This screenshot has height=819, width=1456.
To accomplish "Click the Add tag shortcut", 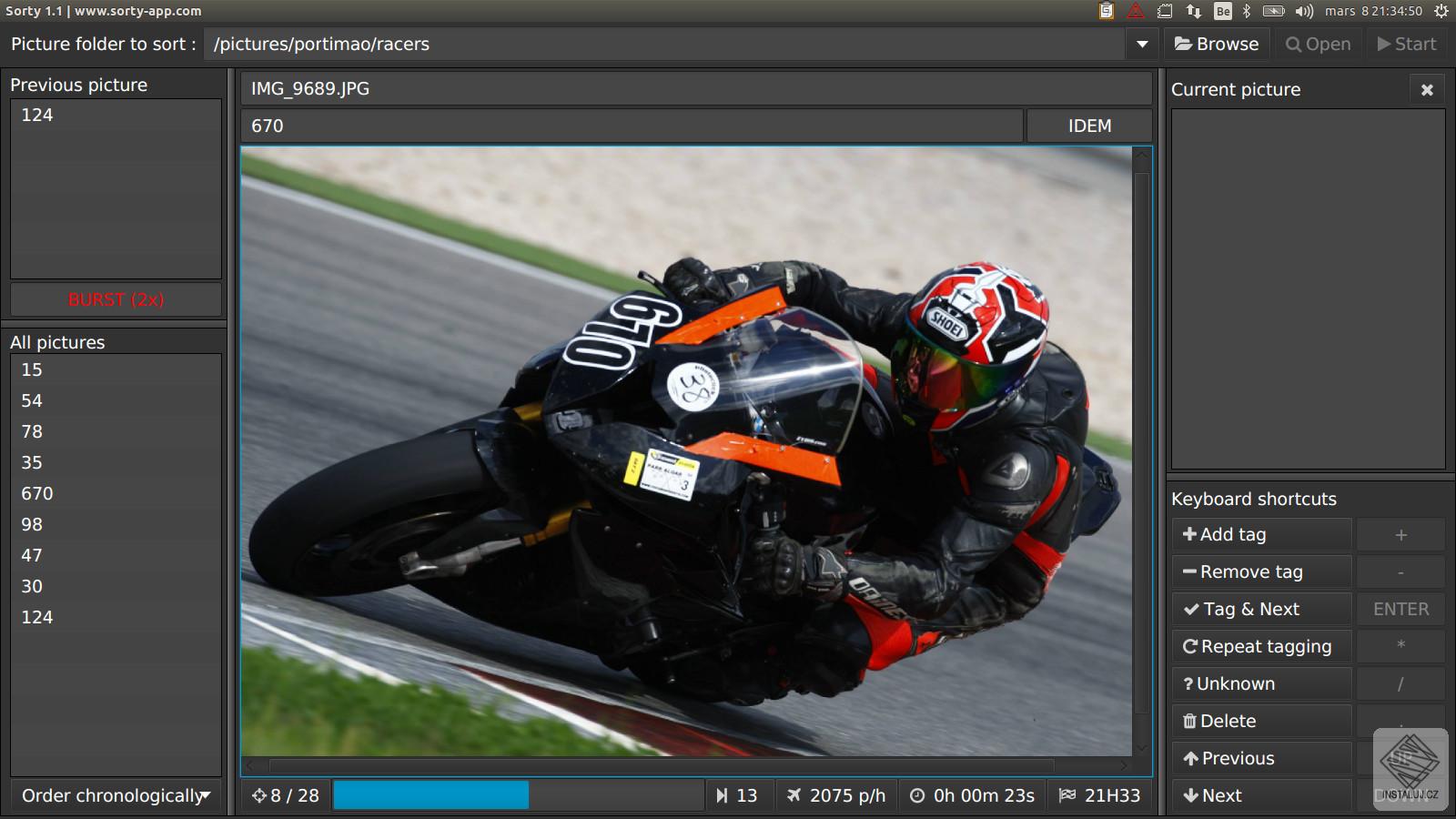I will click(1261, 534).
